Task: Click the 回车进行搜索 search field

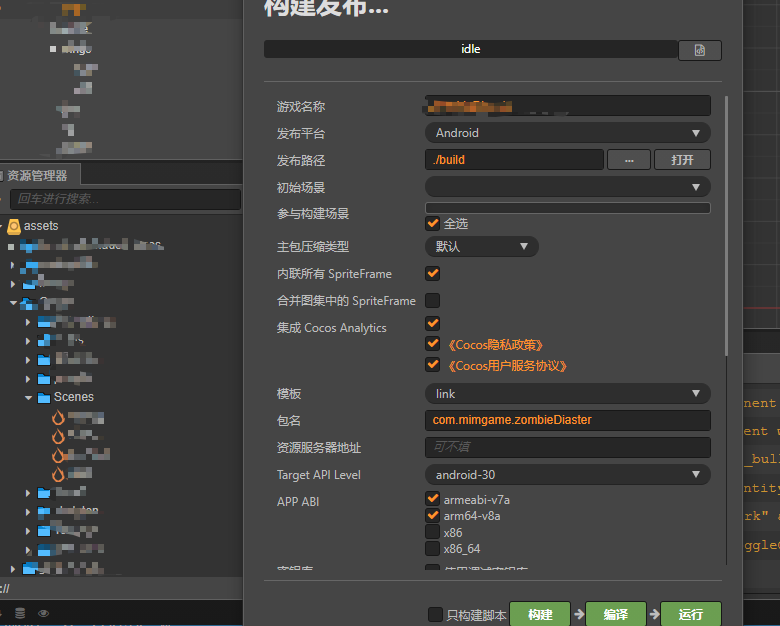Action: 125,199
